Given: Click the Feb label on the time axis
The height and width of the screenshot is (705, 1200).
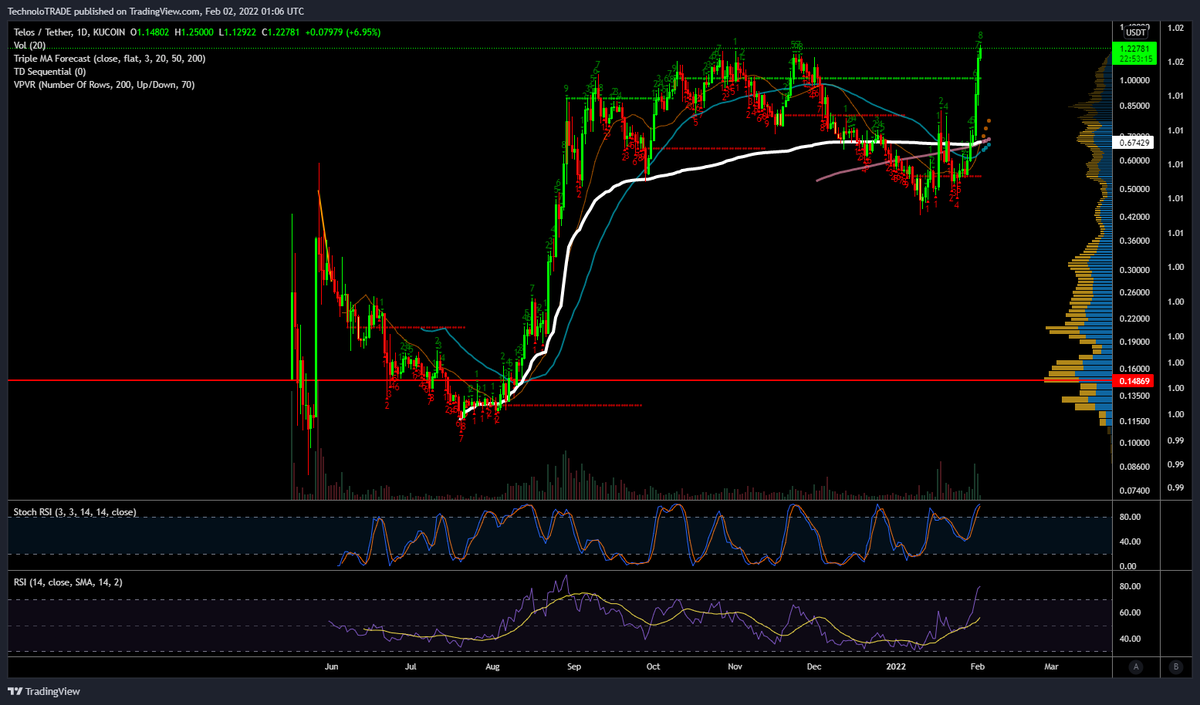Looking at the screenshot, I should (x=976, y=666).
